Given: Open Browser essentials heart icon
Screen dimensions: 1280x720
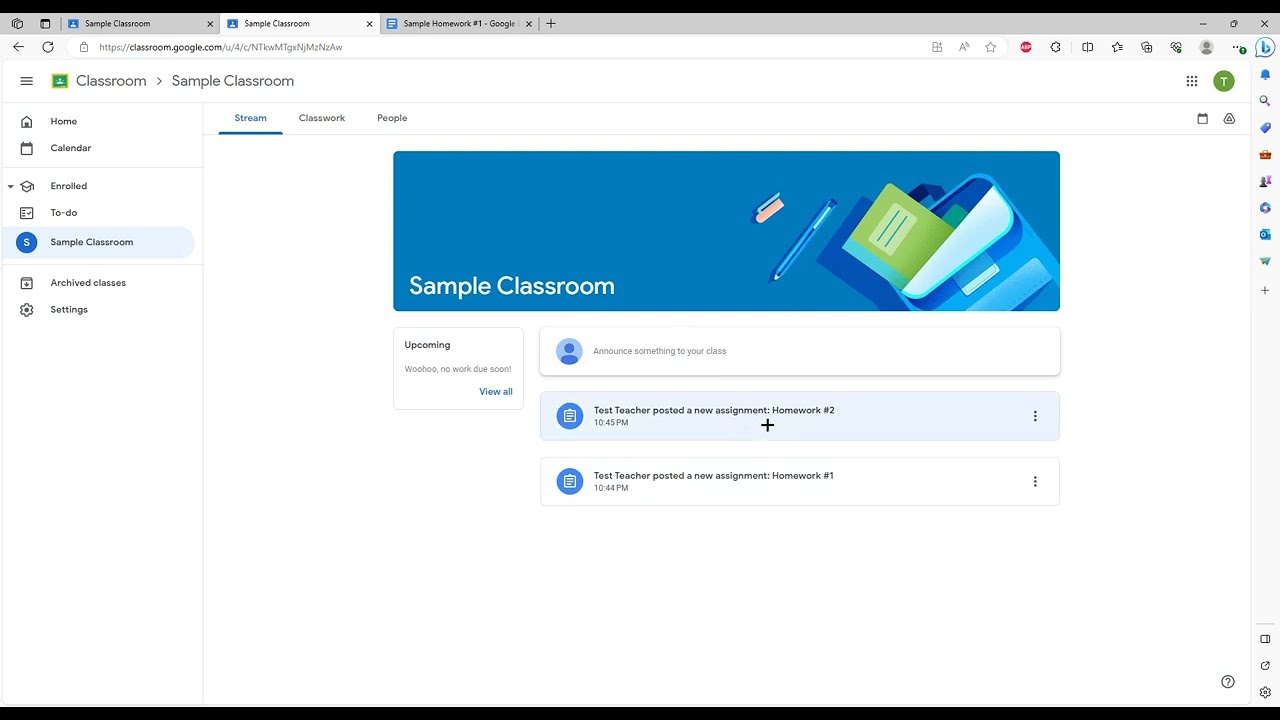Looking at the screenshot, I should 1176,47.
